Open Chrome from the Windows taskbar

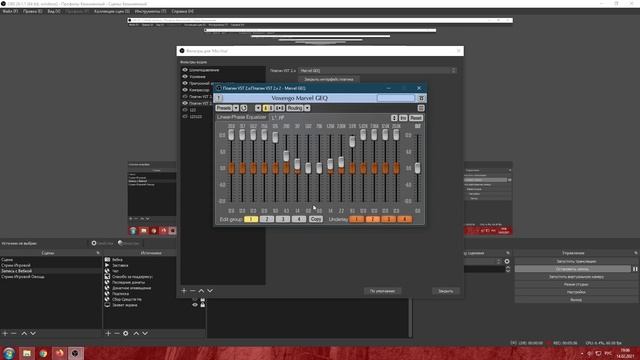(43, 353)
